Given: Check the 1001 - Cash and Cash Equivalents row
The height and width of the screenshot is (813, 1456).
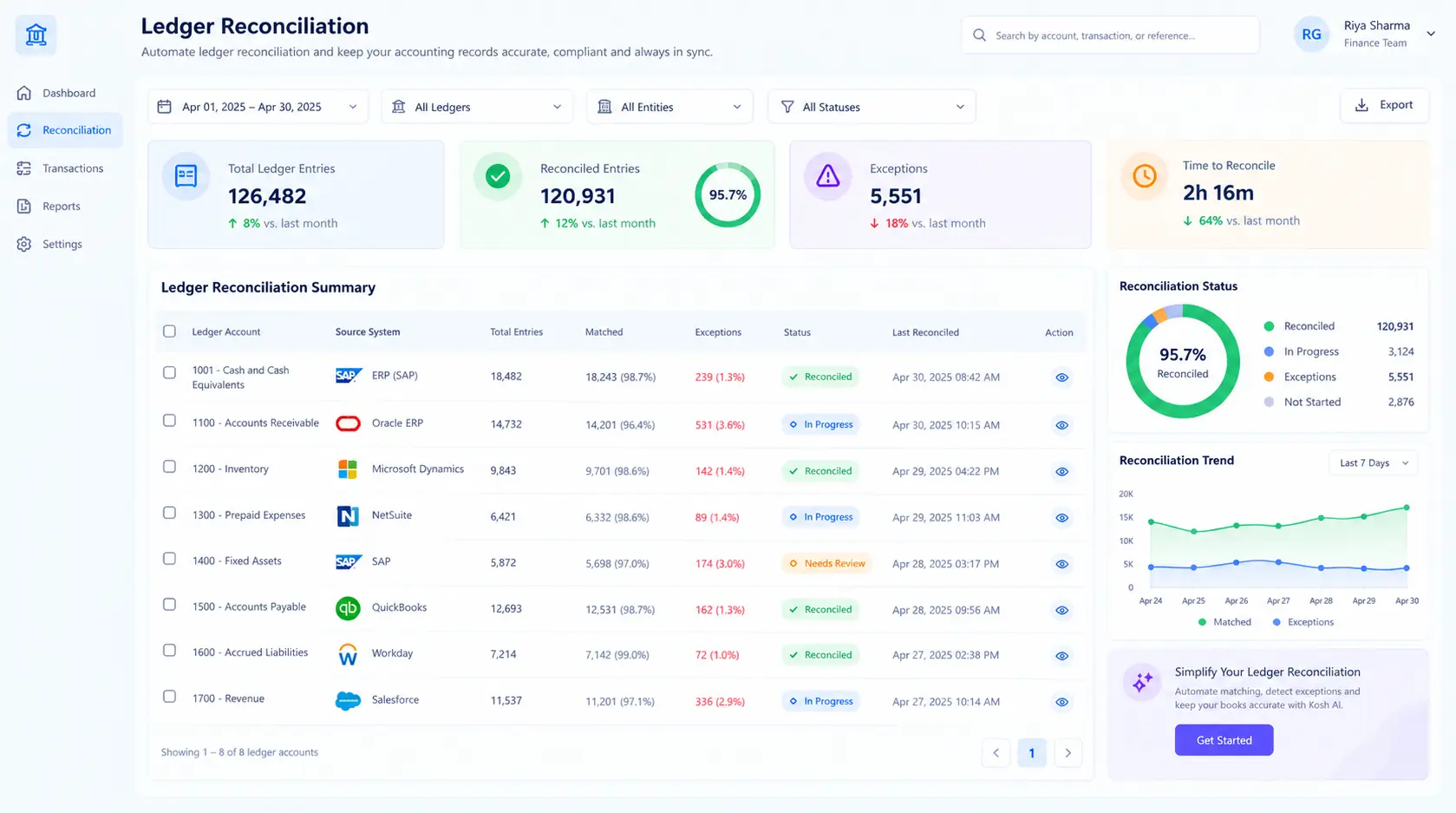Looking at the screenshot, I should pos(169,372).
